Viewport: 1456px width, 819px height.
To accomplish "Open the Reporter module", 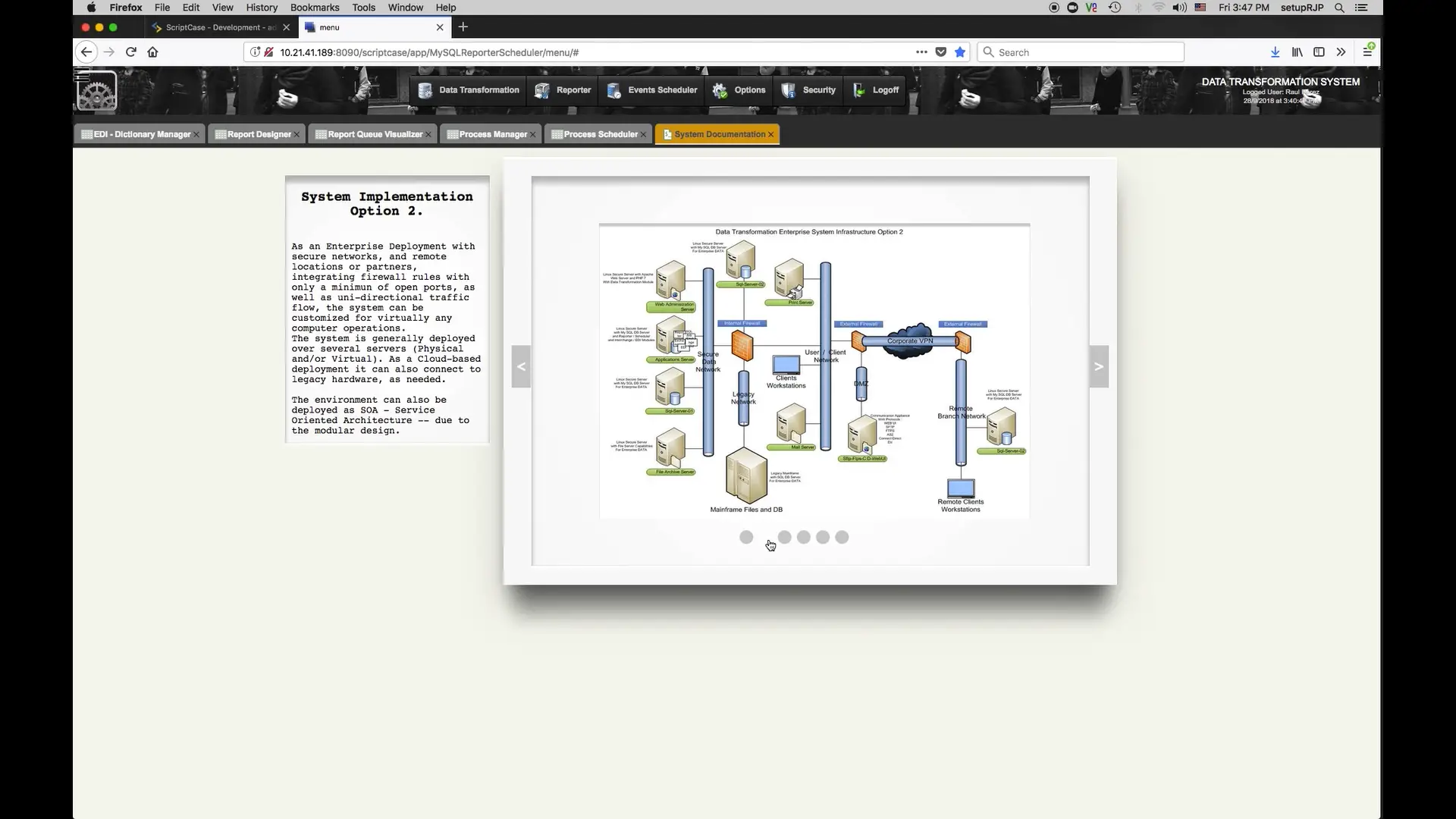I will (563, 90).
